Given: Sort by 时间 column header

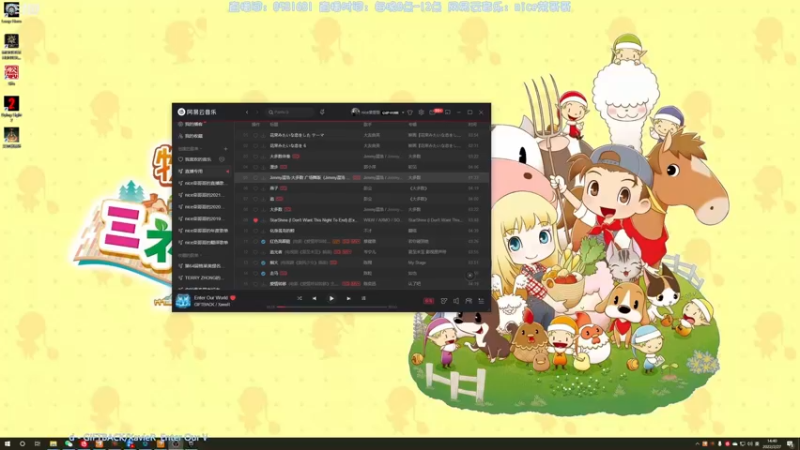Looking at the screenshot, I should coord(472,124).
